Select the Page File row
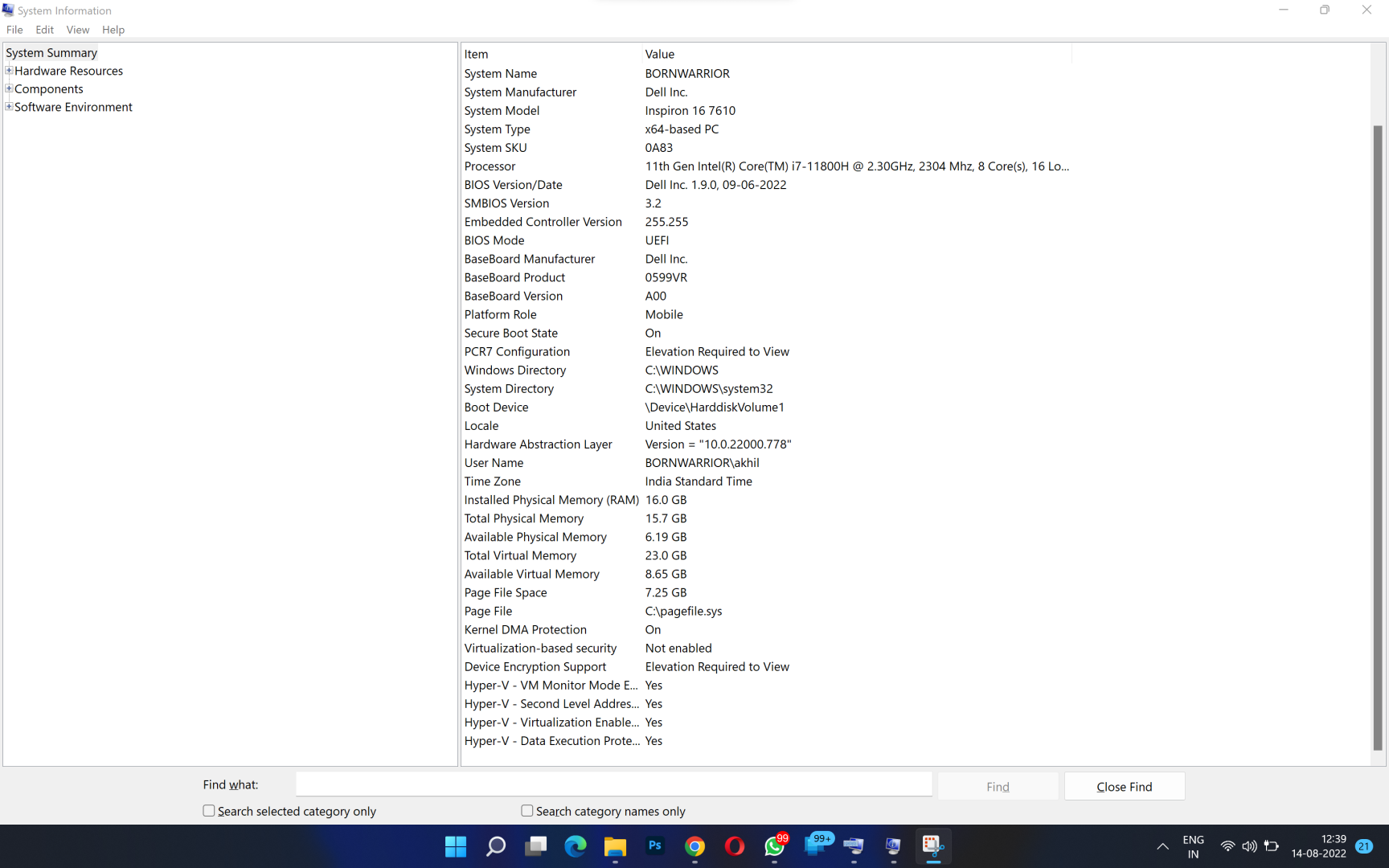This screenshot has width=1389, height=868. click(766, 612)
